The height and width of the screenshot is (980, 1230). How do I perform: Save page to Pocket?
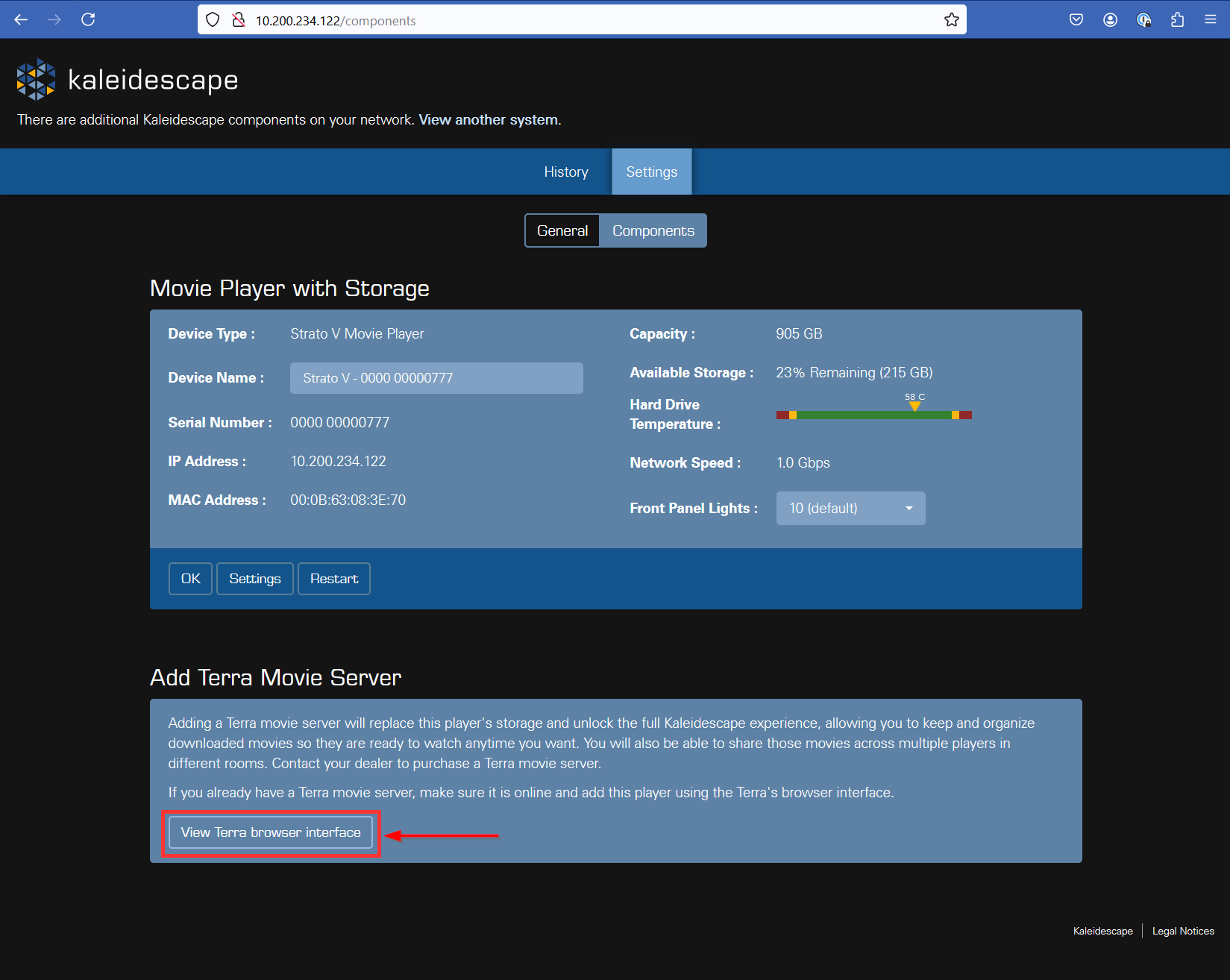1076,19
